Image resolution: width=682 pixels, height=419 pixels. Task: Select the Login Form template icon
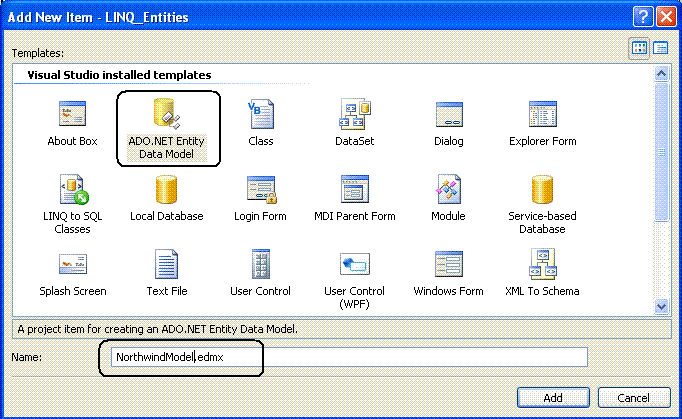click(261, 190)
